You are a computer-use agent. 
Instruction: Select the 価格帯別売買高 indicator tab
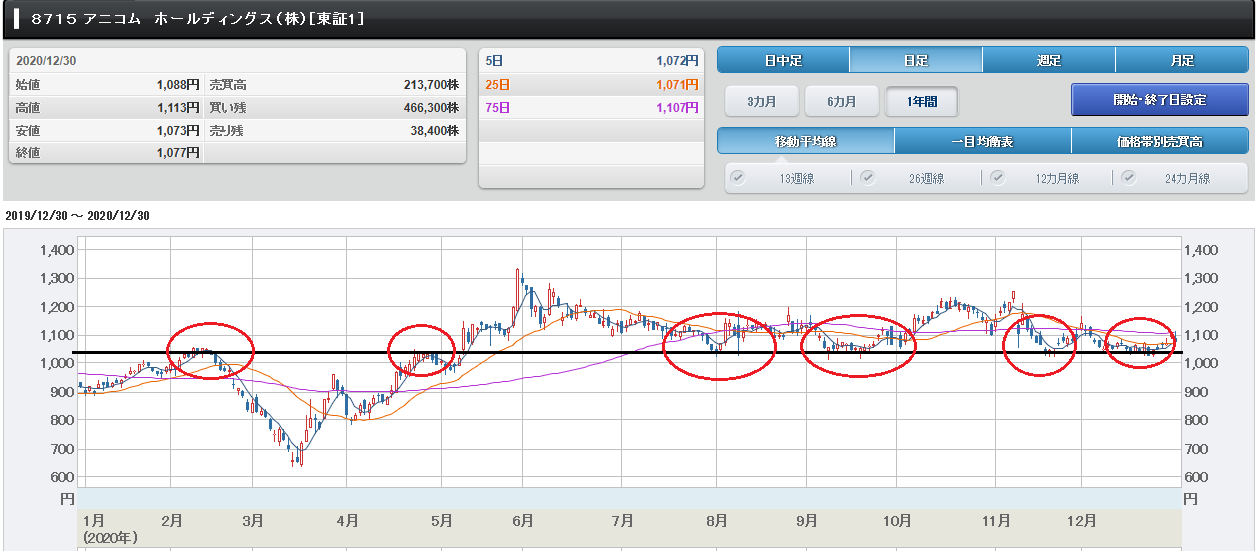pyautogui.click(x=1160, y=141)
